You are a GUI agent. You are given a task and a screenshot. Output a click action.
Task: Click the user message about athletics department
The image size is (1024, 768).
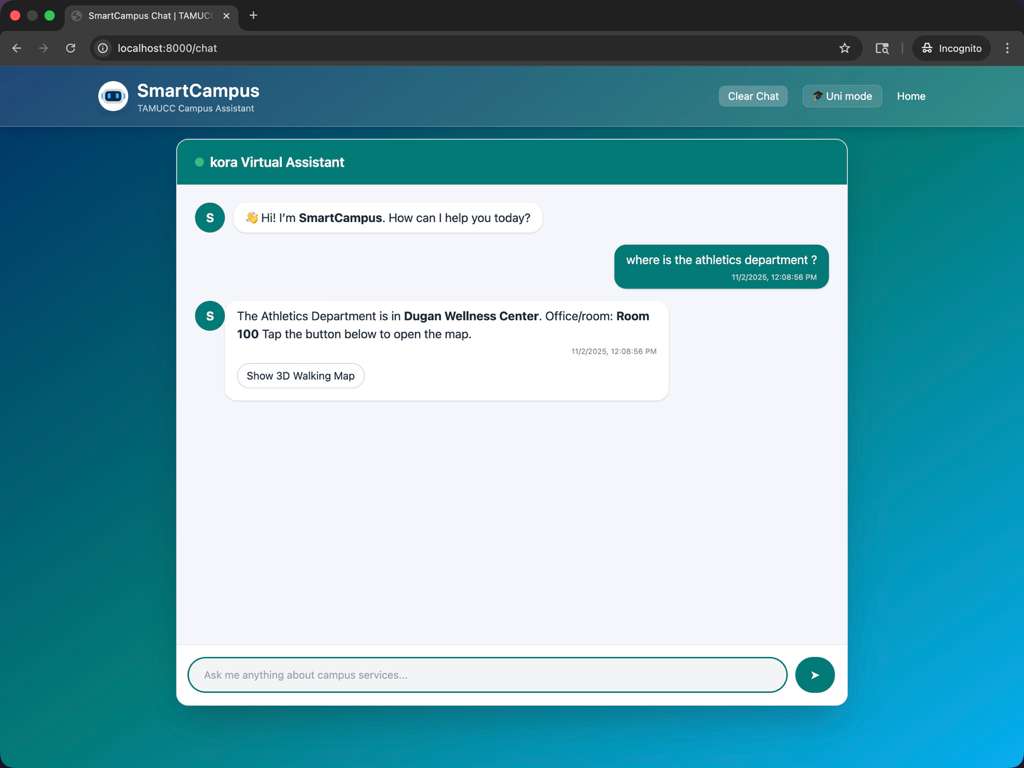(x=721, y=266)
